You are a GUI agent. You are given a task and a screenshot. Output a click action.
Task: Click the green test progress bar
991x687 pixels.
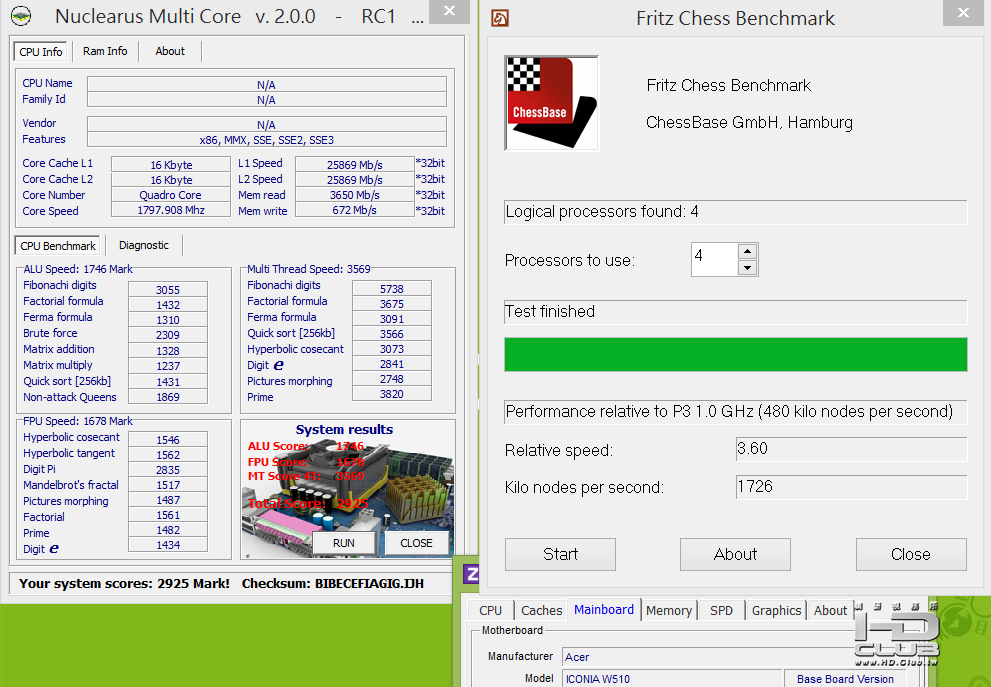(x=736, y=355)
